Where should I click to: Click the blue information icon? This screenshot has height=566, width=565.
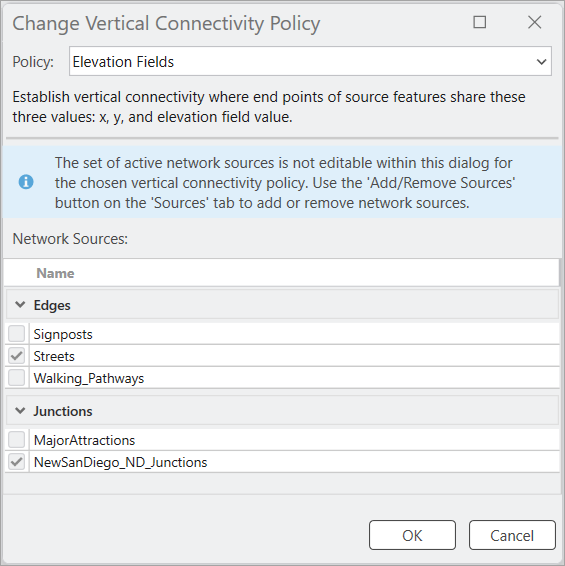(26, 182)
